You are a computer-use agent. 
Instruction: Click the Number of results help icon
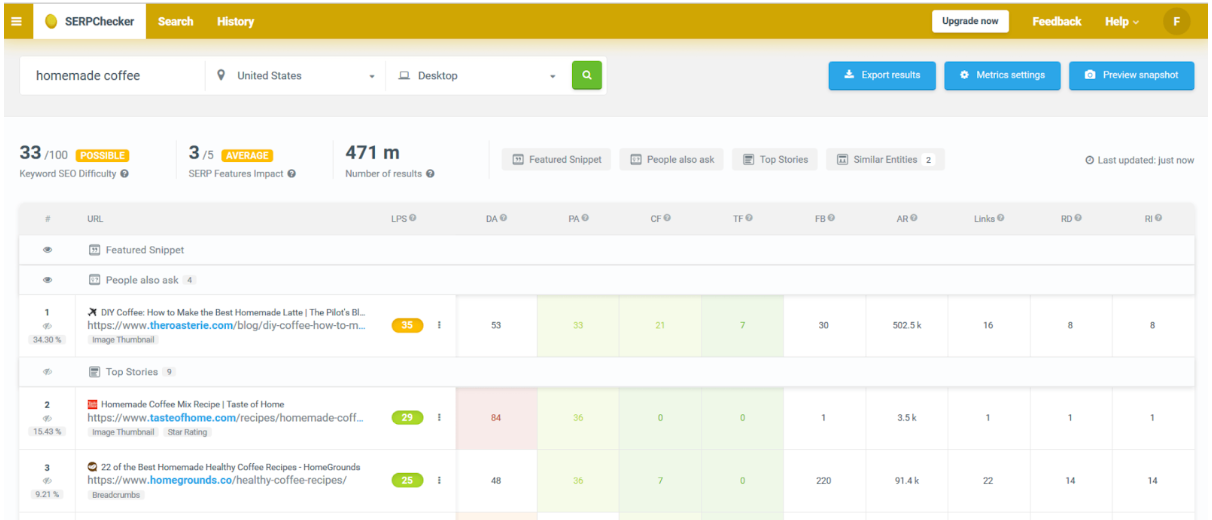click(x=430, y=174)
